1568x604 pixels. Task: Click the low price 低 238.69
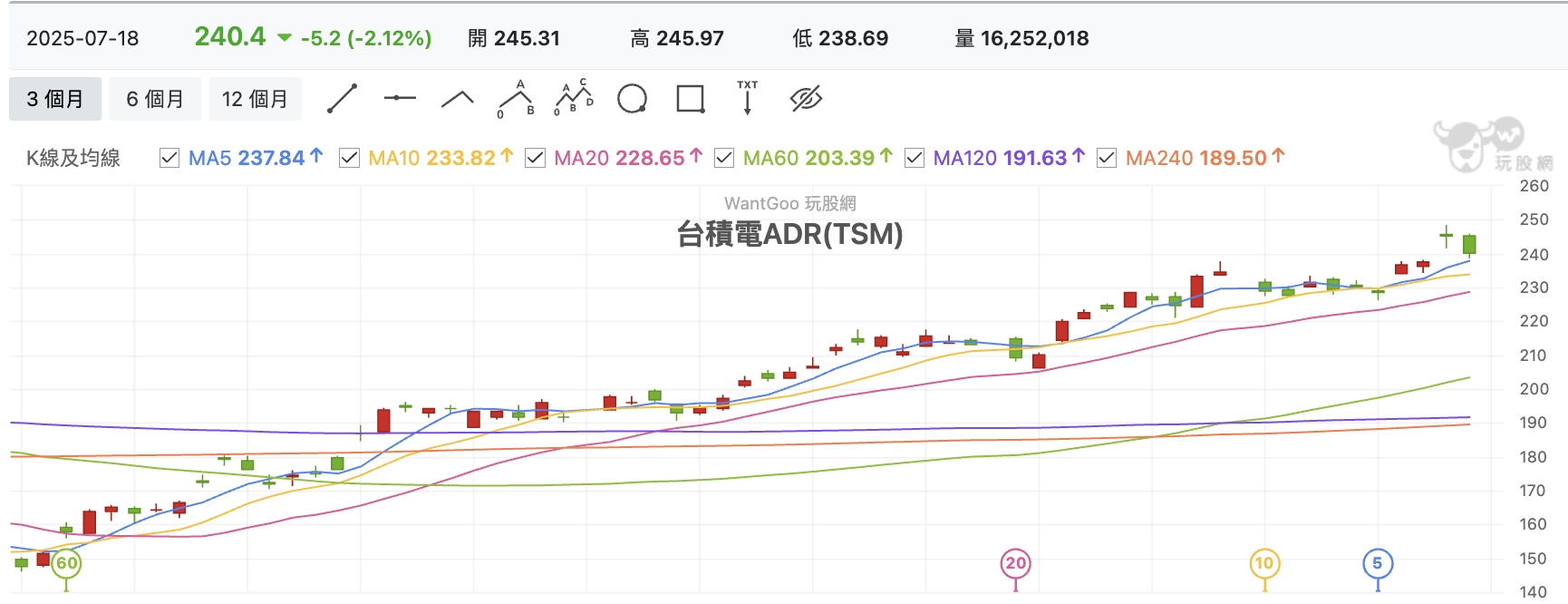(840, 38)
